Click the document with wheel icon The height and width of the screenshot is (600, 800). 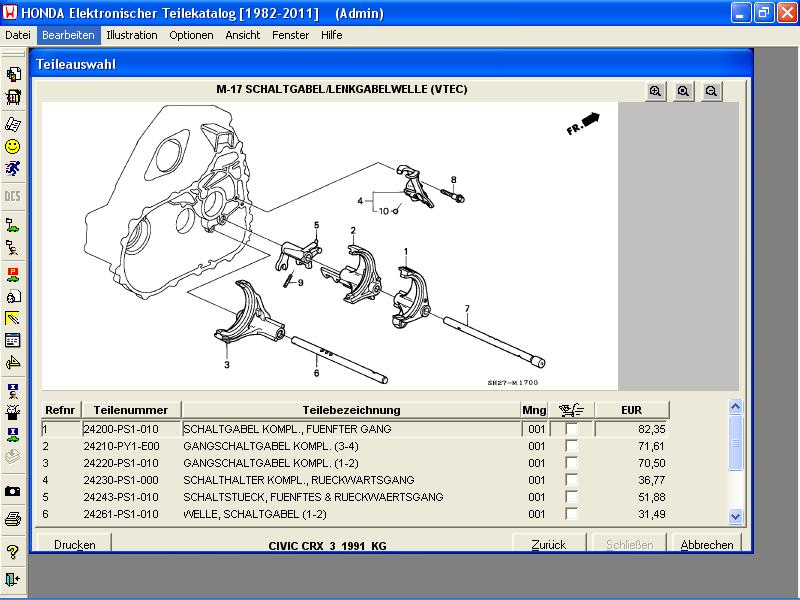coord(13,296)
